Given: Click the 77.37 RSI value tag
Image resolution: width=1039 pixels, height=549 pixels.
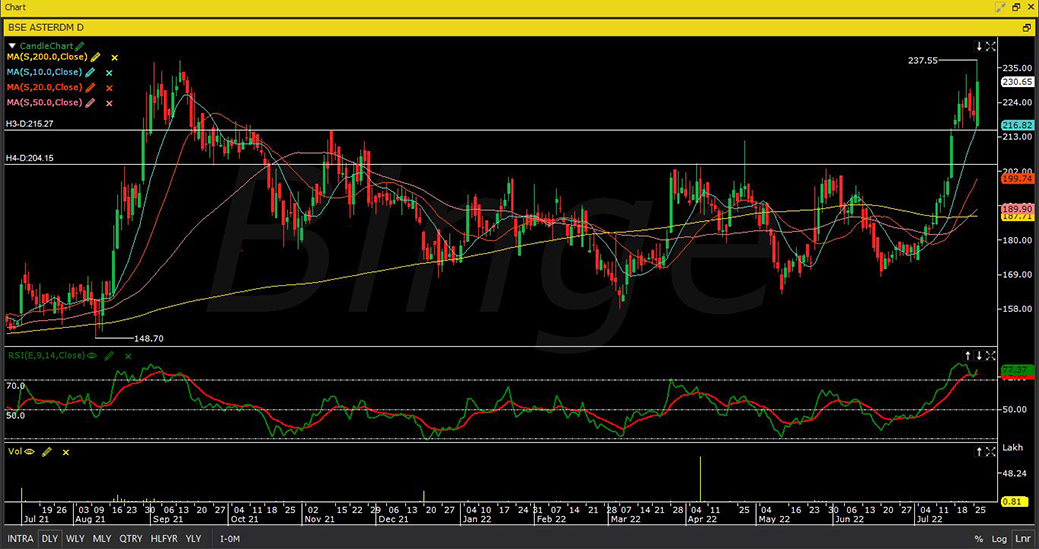Looking at the screenshot, I should [x=1016, y=370].
